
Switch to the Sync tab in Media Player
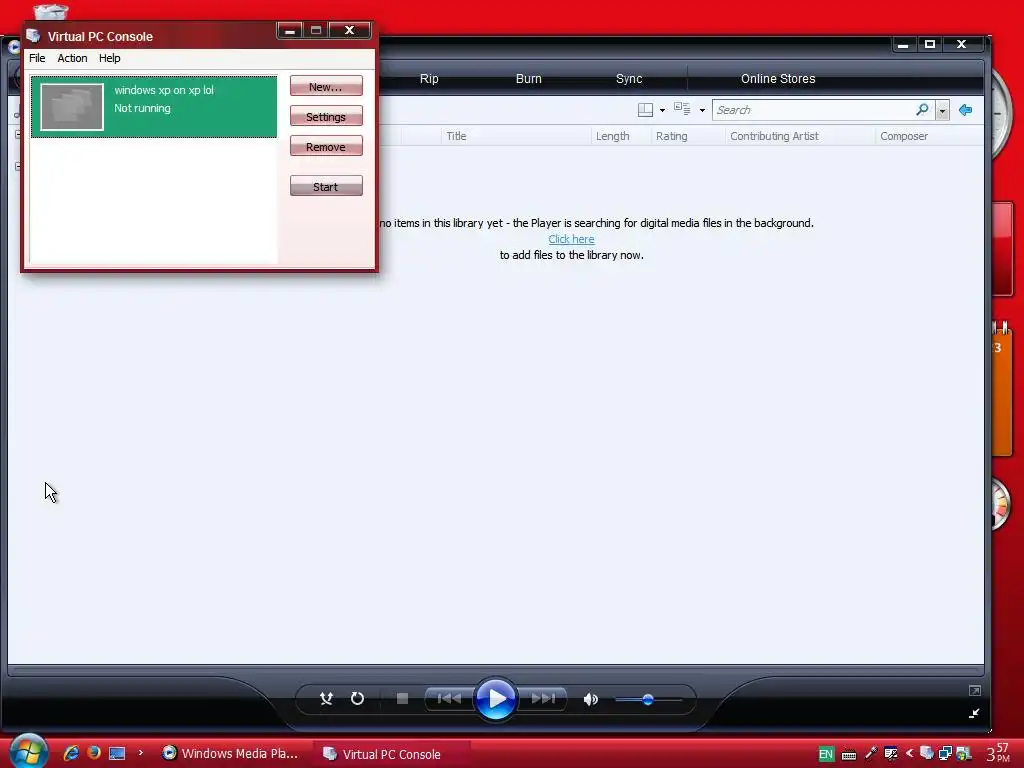click(x=629, y=78)
